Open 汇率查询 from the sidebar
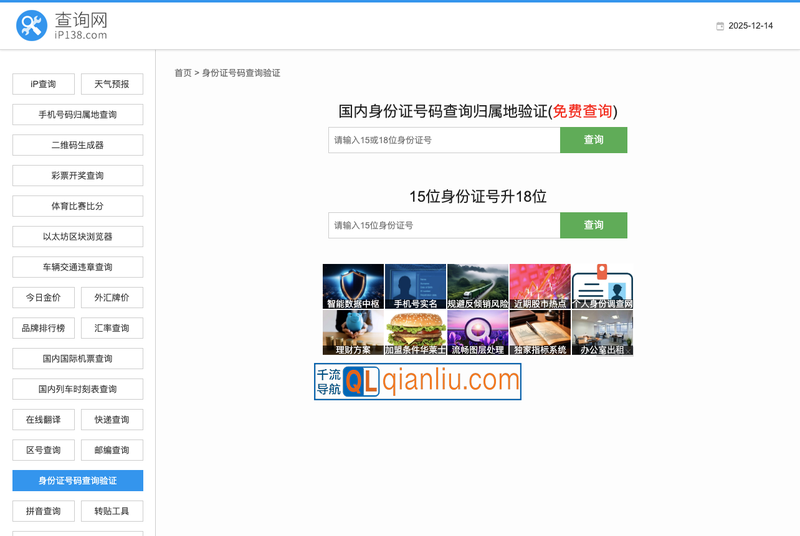This screenshot has width=800, height=536. click(112, 328)
